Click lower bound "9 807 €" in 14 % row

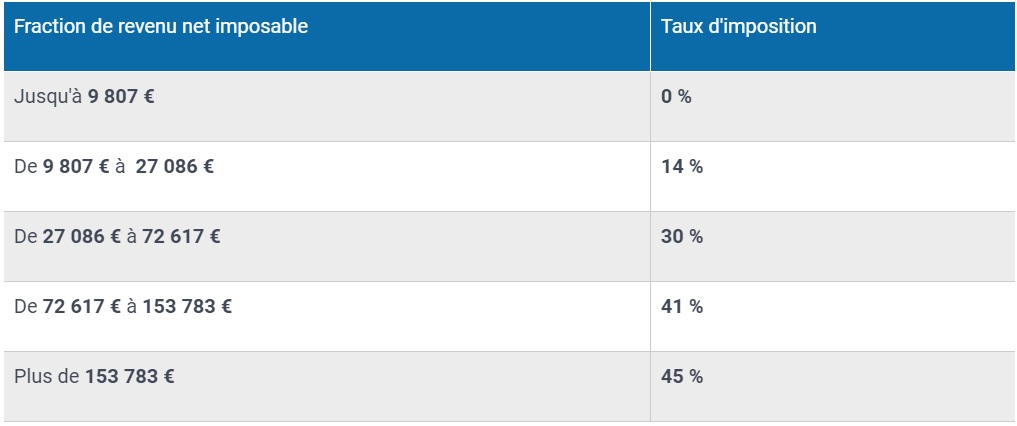[76, 167]
